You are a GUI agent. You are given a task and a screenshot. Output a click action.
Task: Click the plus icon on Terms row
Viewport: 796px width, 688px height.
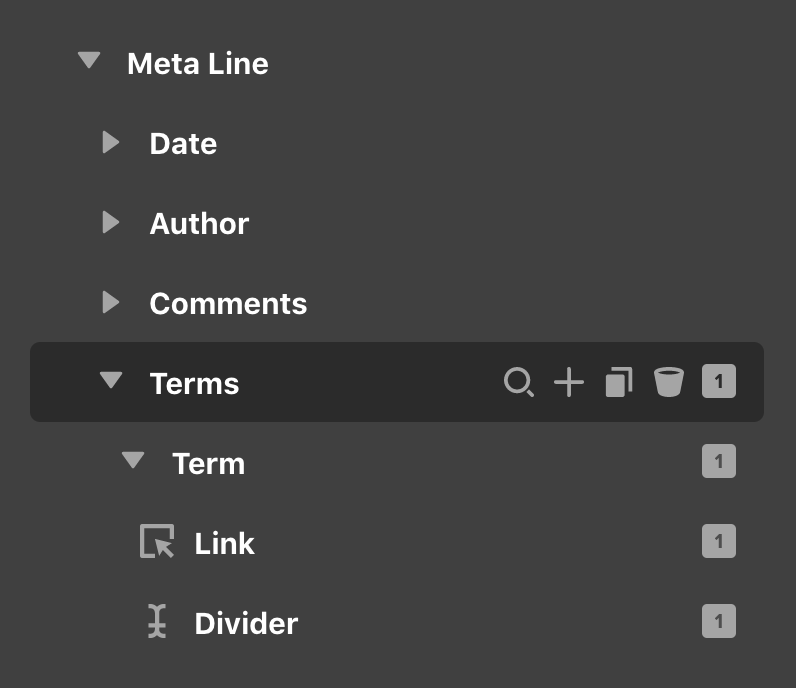[569, 382]
